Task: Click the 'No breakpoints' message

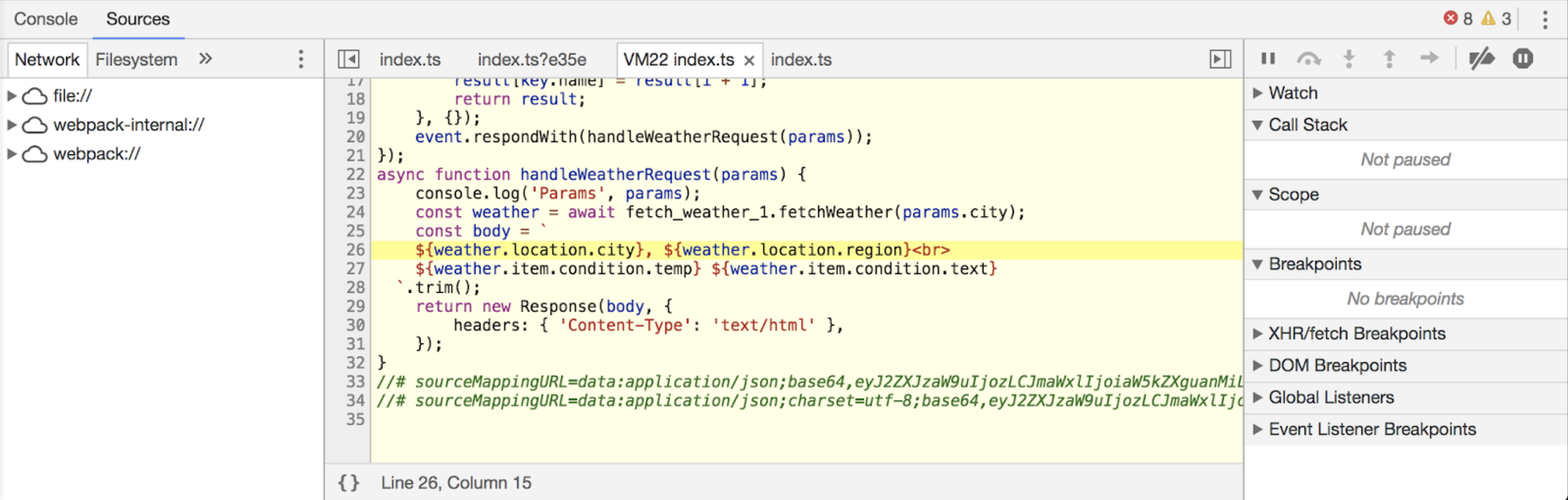Action: click(1406, 299)
